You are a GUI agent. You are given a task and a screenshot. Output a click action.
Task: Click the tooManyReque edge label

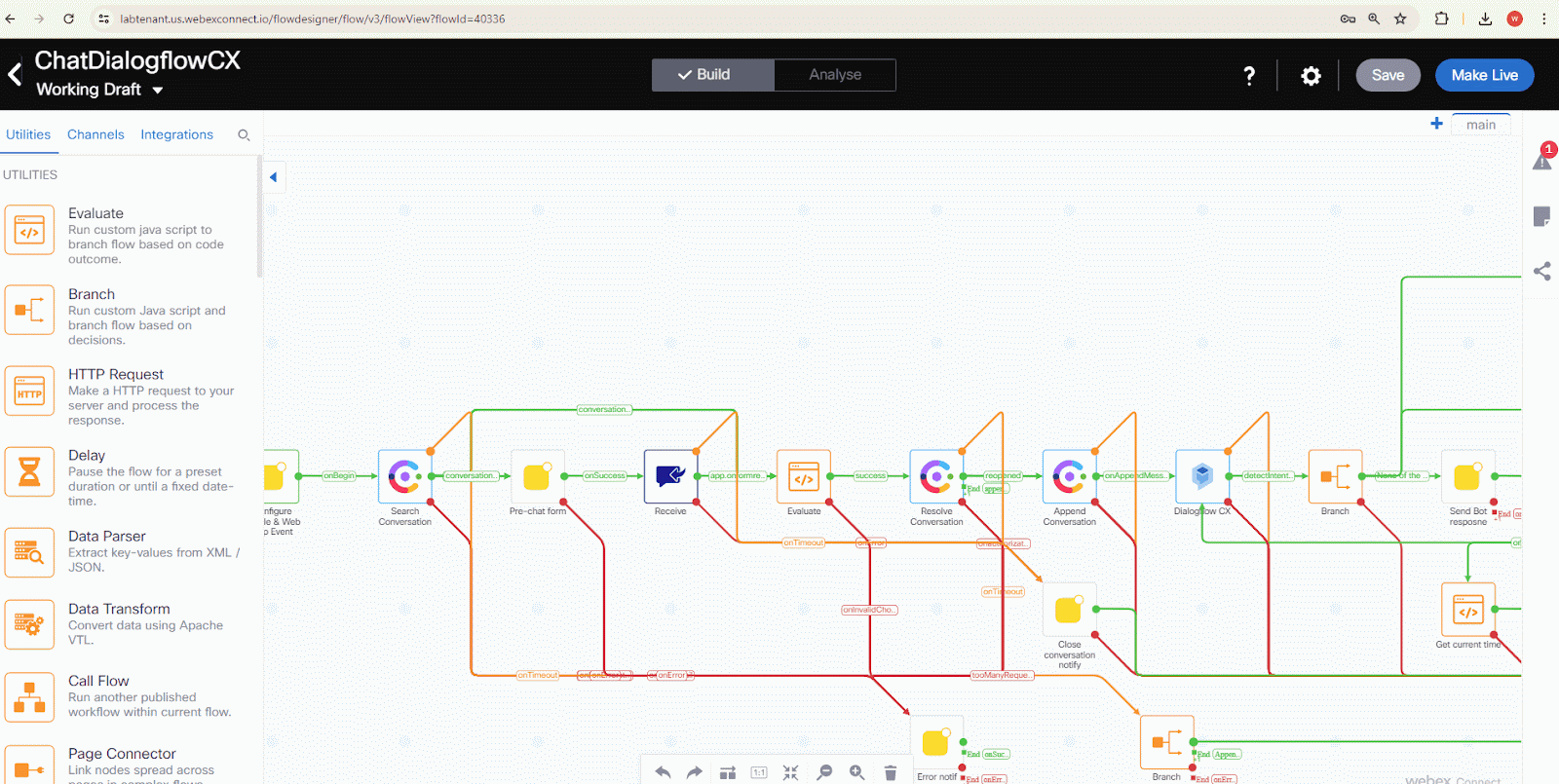(x=1002, y=675)
